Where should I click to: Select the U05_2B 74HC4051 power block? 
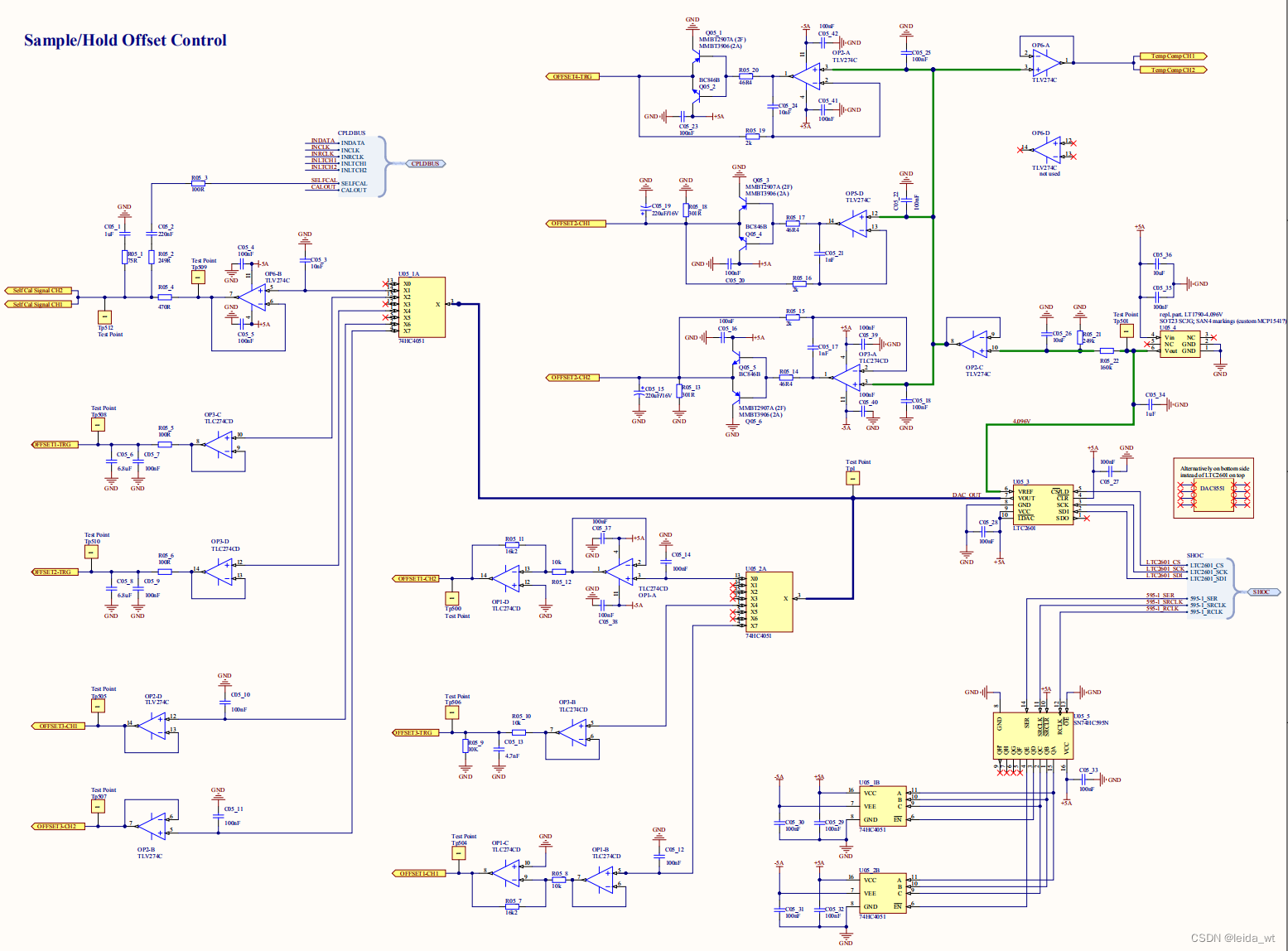[x=883, y=894]
